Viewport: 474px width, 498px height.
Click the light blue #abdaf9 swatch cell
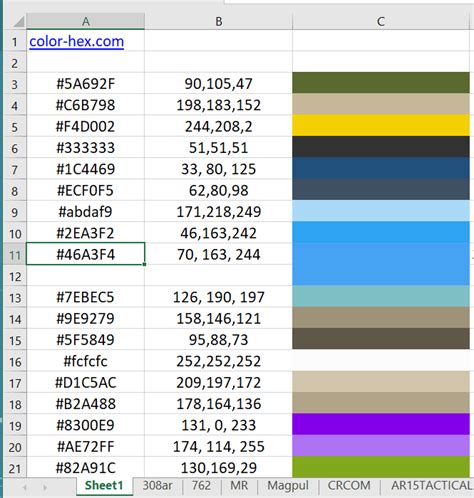381,211
